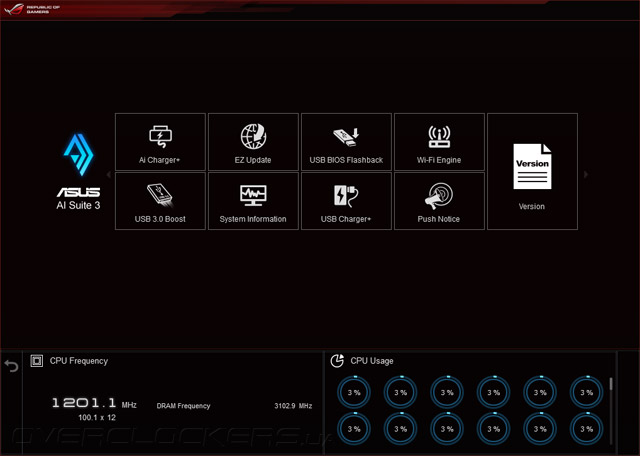Open the Wi-Fi Engine tile
This screenshot has height=456, width=640.
coord(439,142)
